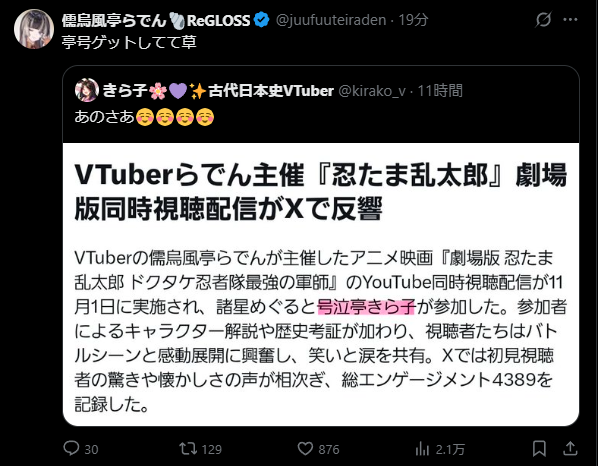
Task: Click the Grok explain icon
Action: pos(543,19)
